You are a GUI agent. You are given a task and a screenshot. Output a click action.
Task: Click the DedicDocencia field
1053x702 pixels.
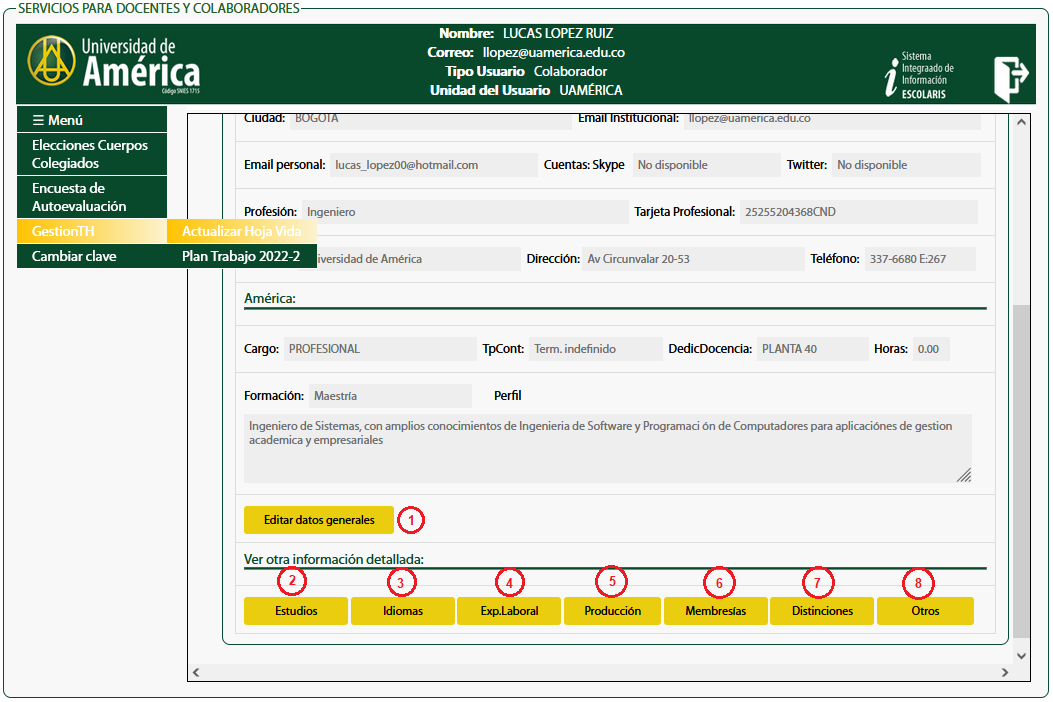[813, 349]
